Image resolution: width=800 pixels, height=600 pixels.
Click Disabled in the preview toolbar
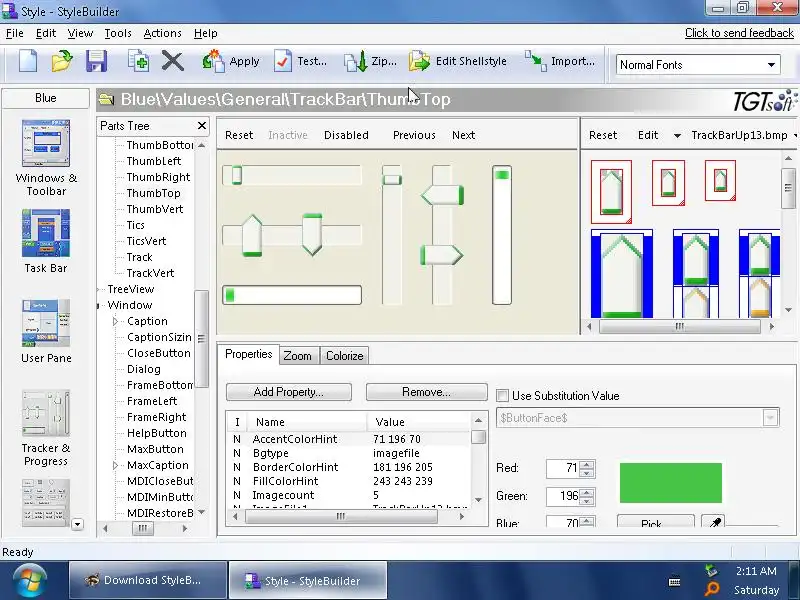(x=346, y=135)
